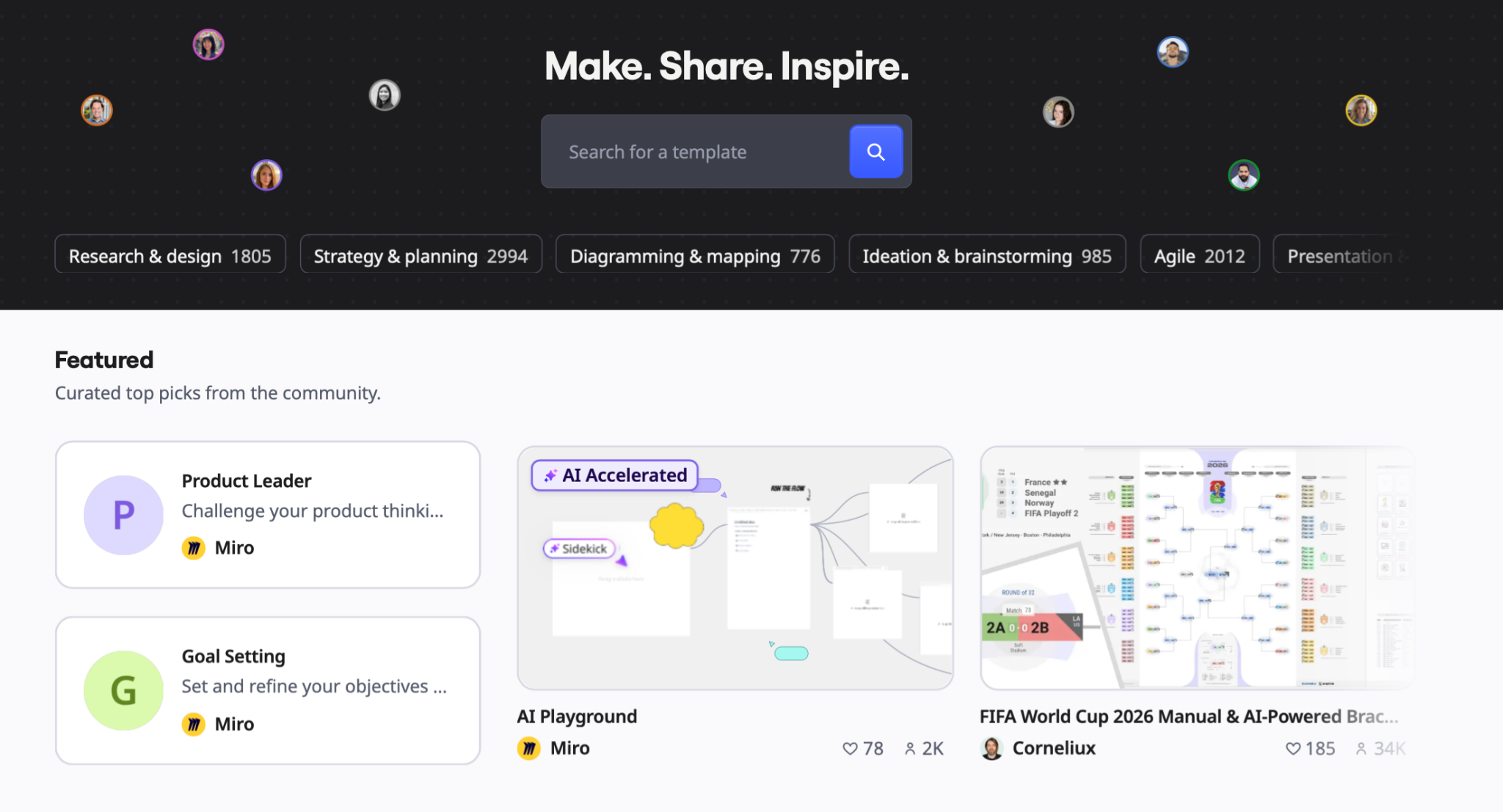The image size is (1503, 812).
Task: Click the FIFA template users icon
Action: (1361, 748)
